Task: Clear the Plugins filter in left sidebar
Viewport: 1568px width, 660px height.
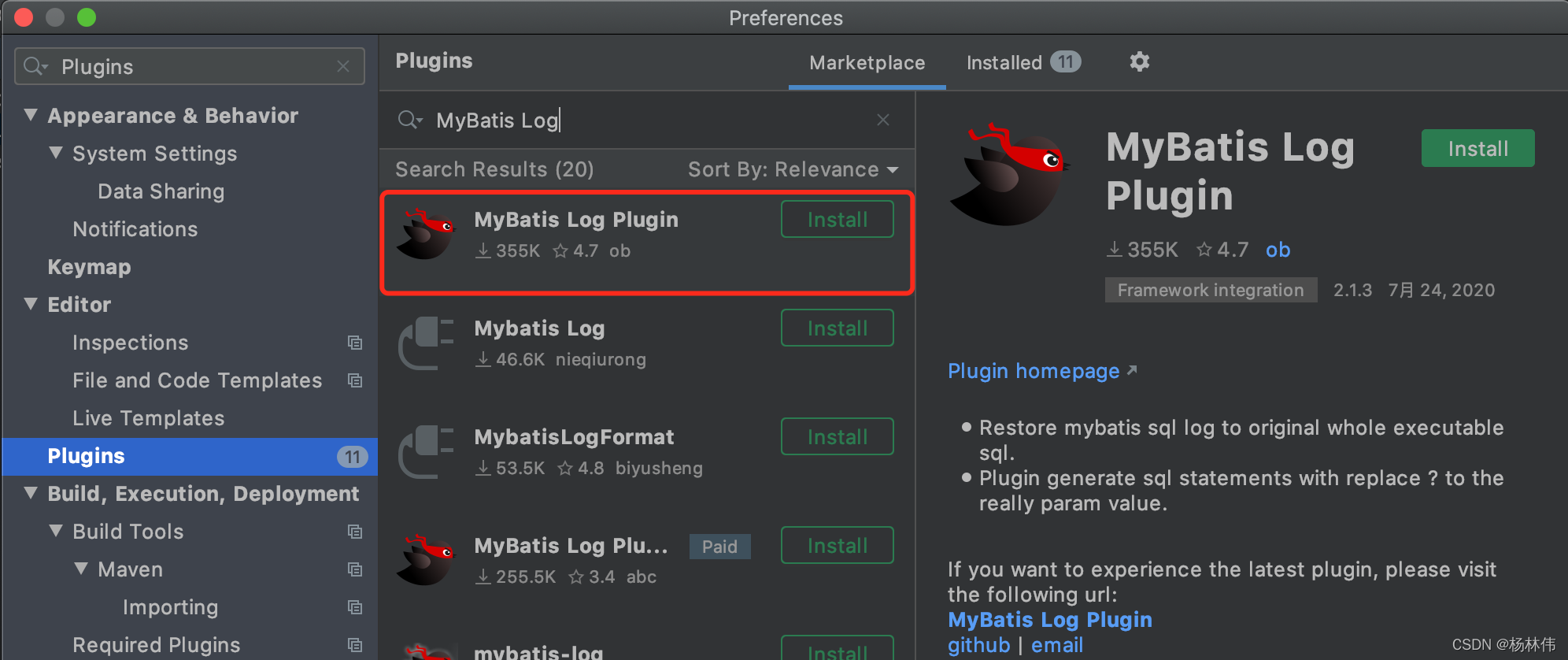Action: pyautogui.click(x=343, y=66)
